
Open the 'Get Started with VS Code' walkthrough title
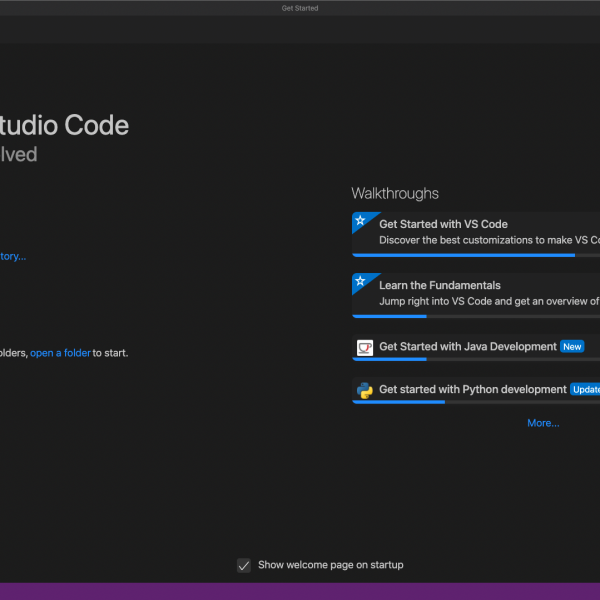point(443,224)
